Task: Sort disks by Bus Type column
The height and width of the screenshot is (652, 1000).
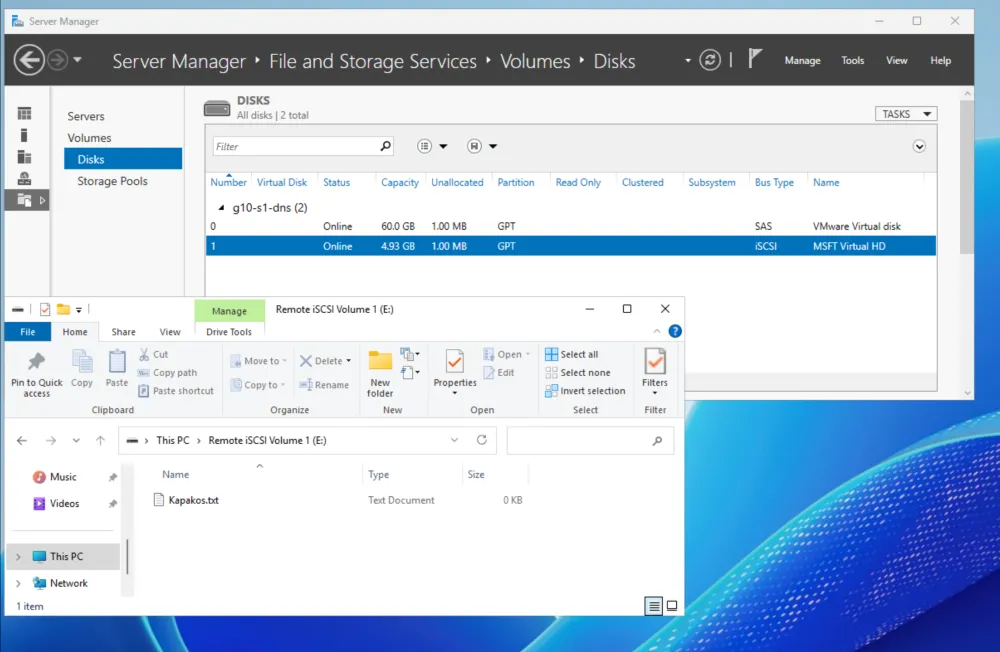Action: click(774, 182)
